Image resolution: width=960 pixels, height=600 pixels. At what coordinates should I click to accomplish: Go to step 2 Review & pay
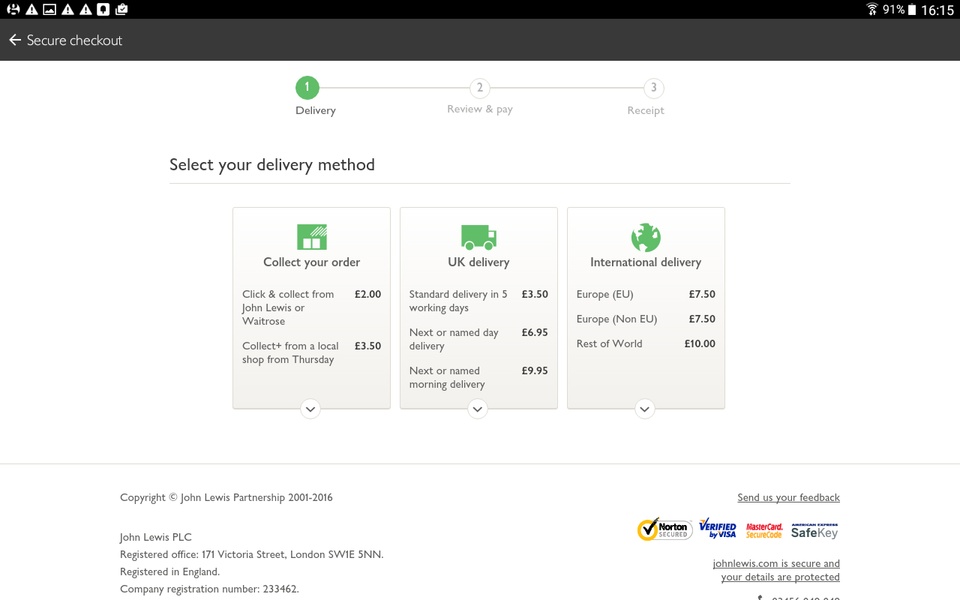(x=480, y=88)
